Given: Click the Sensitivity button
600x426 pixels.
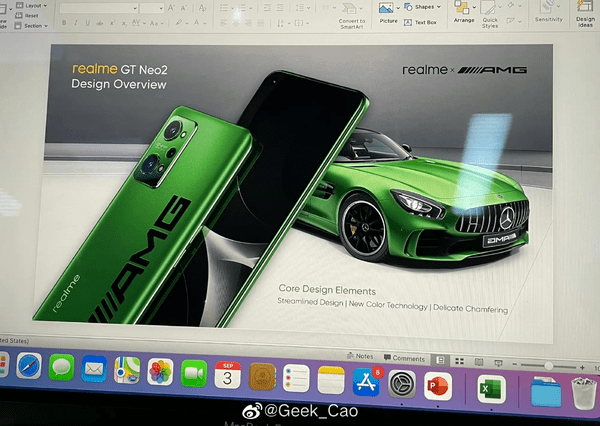Looking at the screenshot, I should tap(548, 12).
